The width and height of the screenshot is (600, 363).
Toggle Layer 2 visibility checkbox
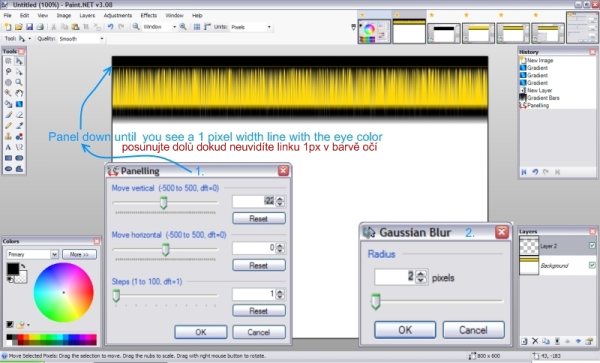(592, 246)
